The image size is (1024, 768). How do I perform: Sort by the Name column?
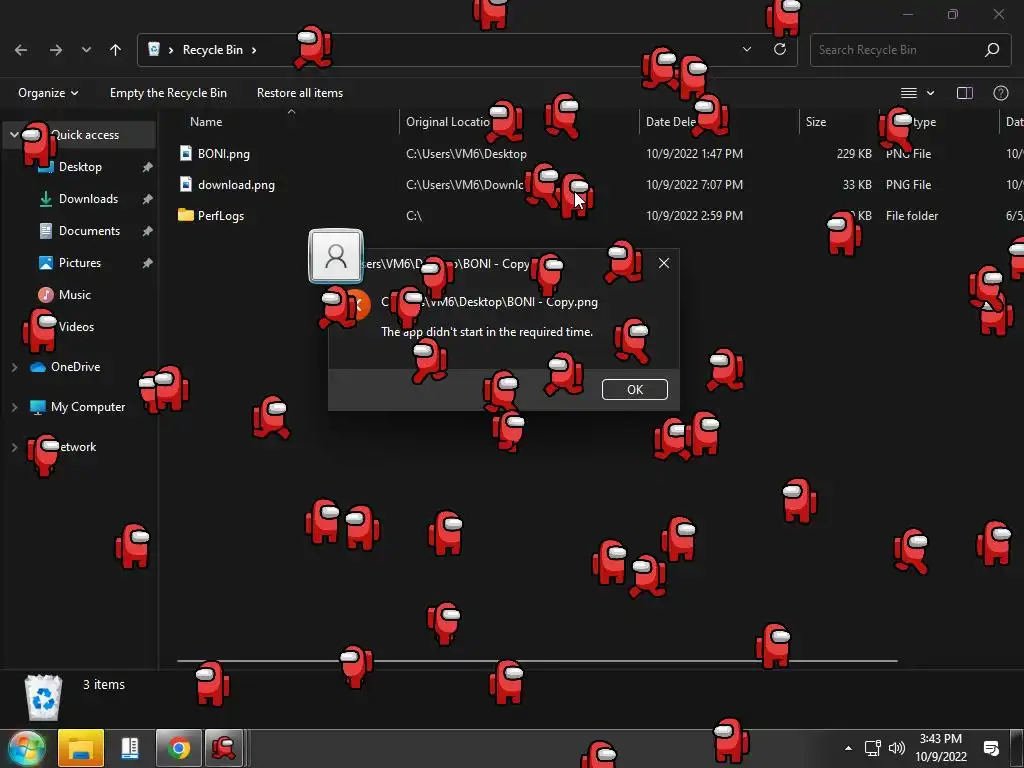[x=206, y=122]
